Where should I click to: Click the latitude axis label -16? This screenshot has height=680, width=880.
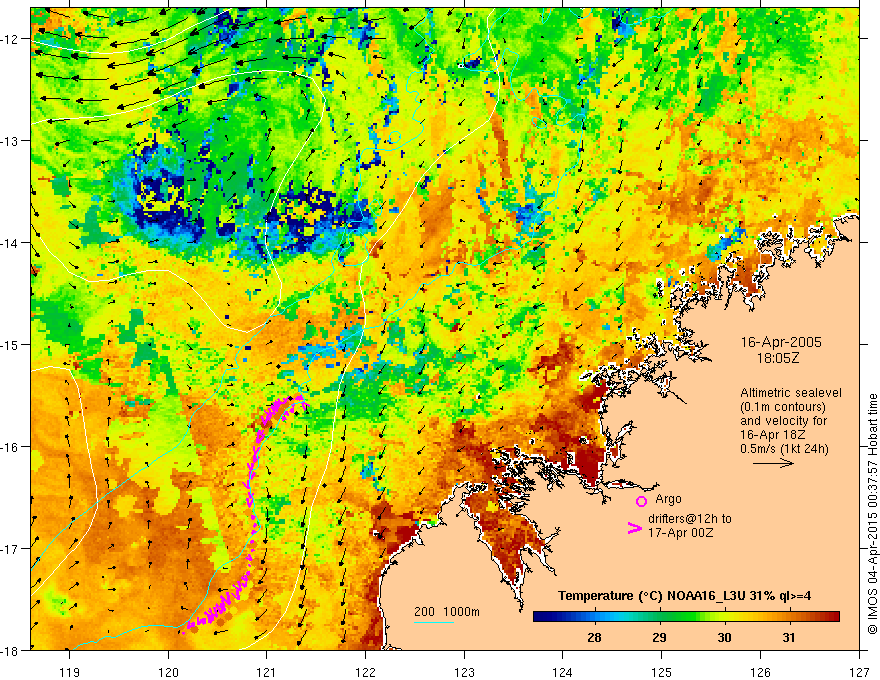(9, 447)
